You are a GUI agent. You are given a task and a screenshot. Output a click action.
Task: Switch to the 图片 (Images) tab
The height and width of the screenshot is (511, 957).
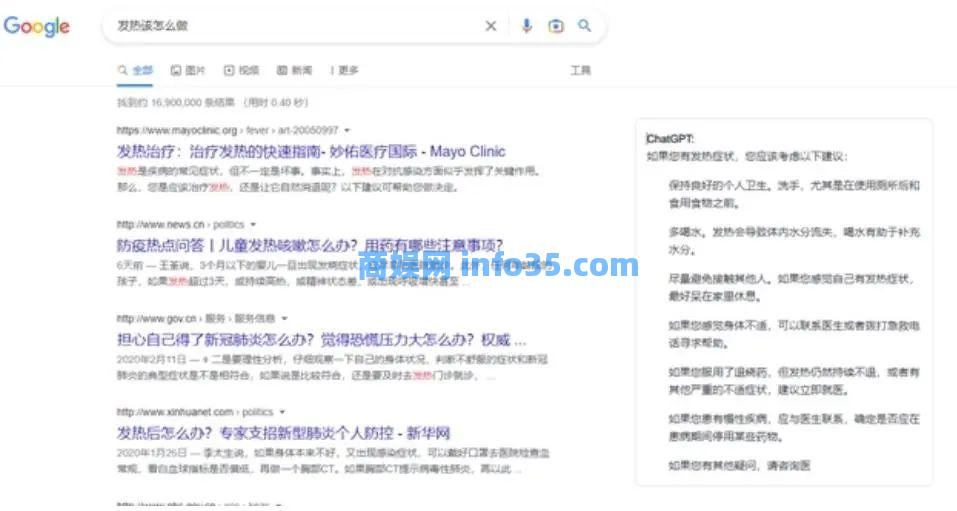(x=188, y=71)
